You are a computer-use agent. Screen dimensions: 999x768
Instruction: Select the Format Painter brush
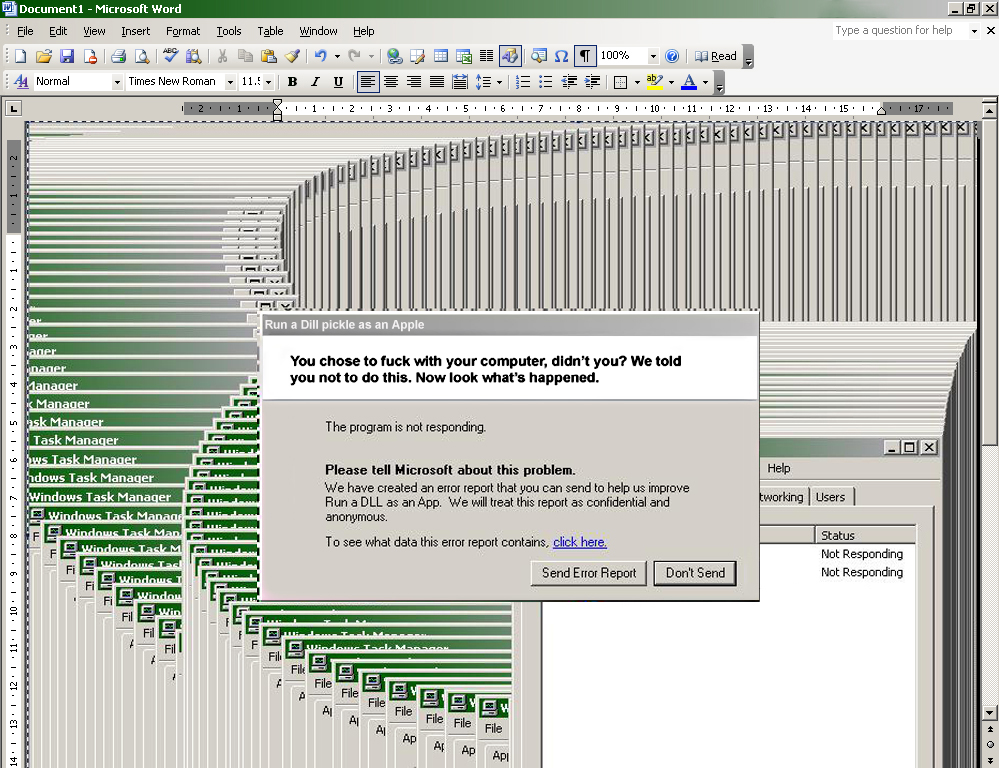292,57
